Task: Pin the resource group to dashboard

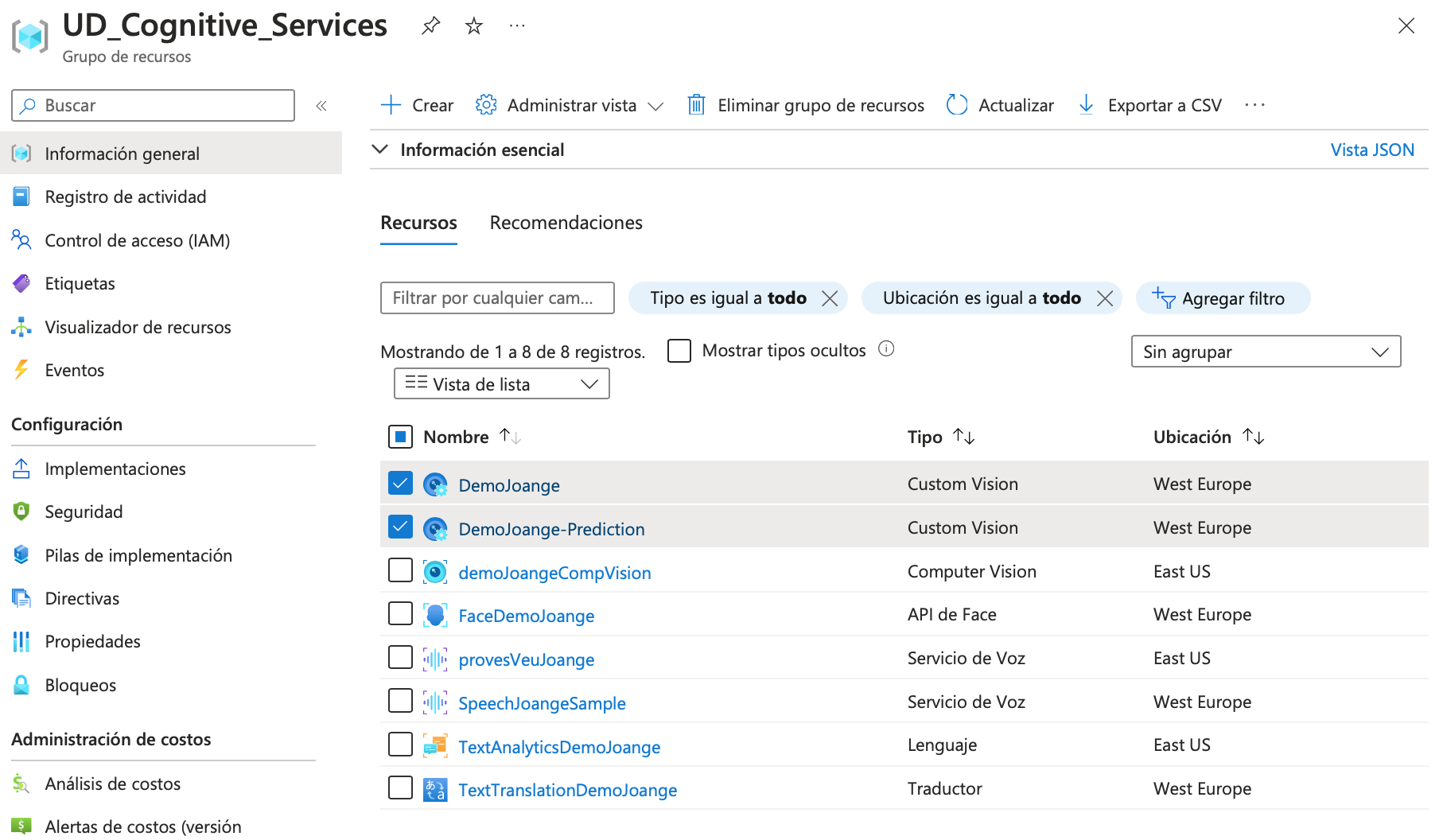Action: click(x=430, y=26)
